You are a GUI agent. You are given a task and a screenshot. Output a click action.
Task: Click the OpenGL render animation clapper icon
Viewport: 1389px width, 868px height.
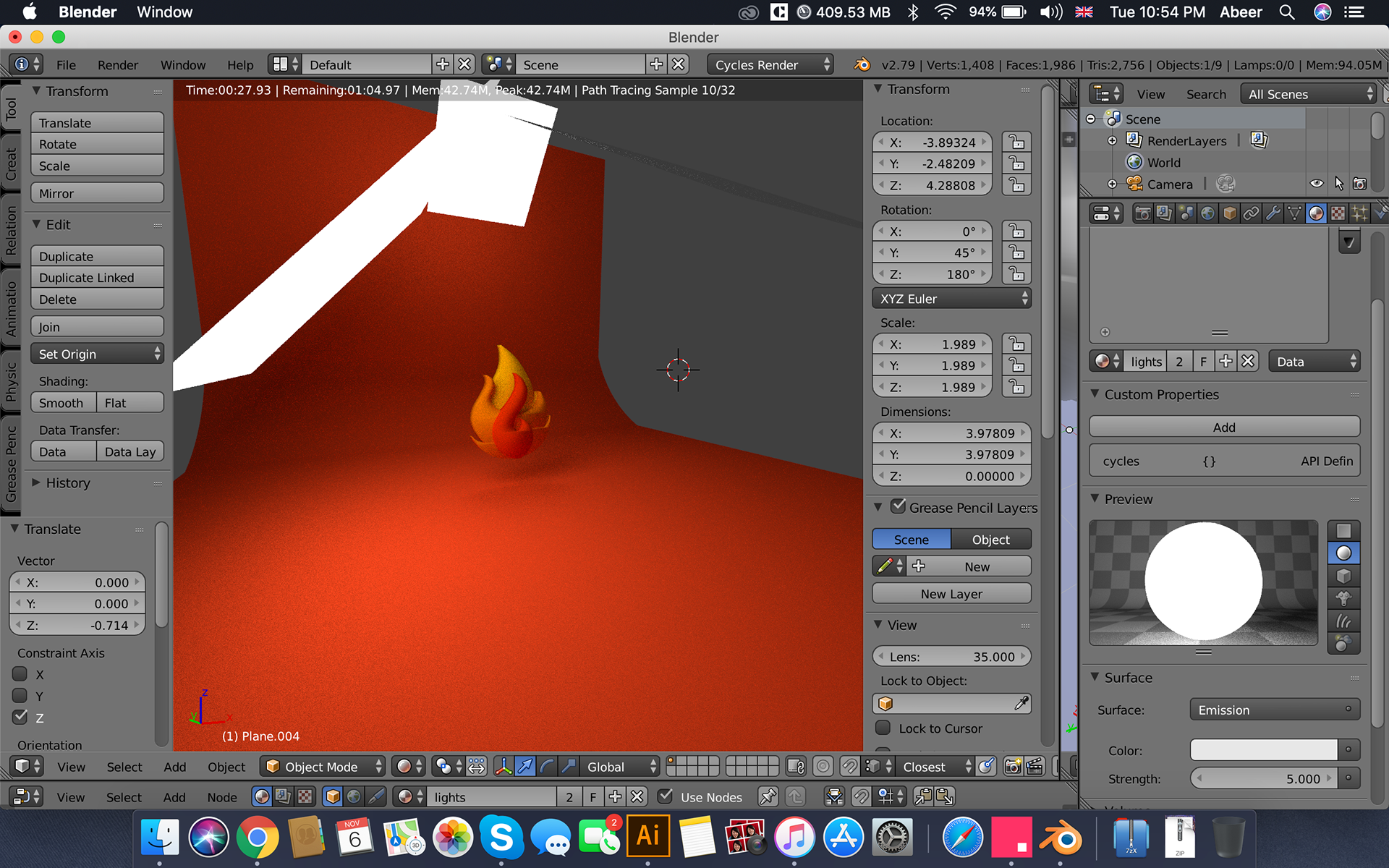pyautogui.click(x=1035, y=767)
